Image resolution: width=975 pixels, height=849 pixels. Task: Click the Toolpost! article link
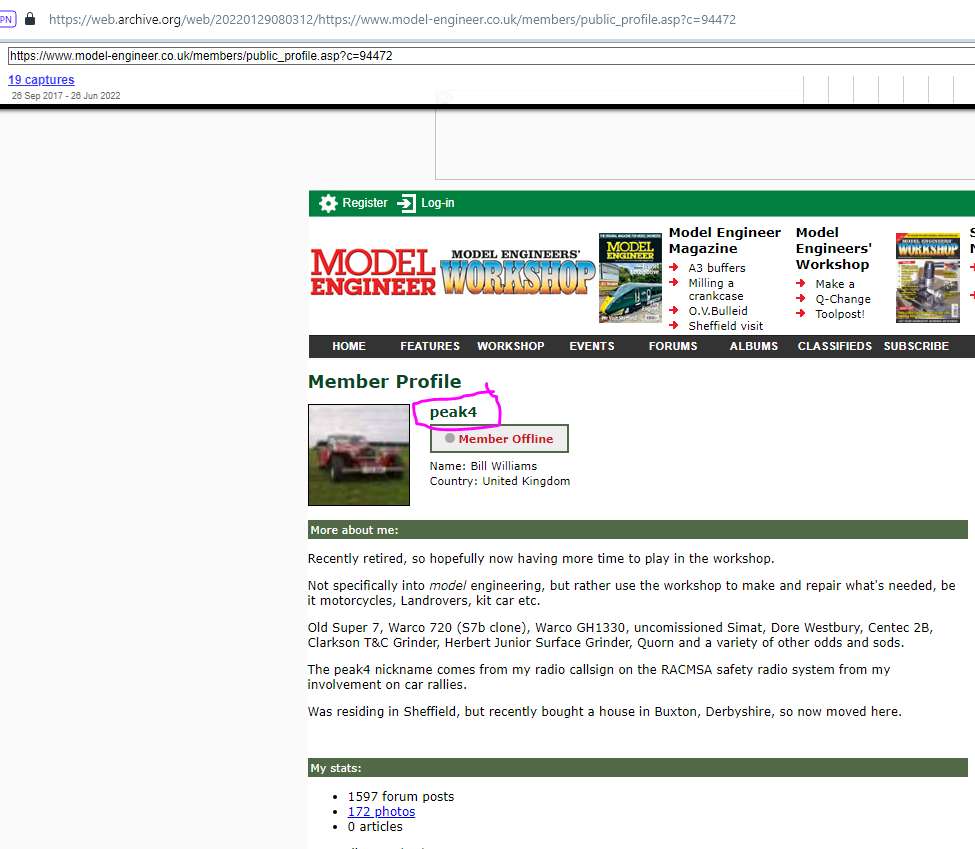pos(839,314)
